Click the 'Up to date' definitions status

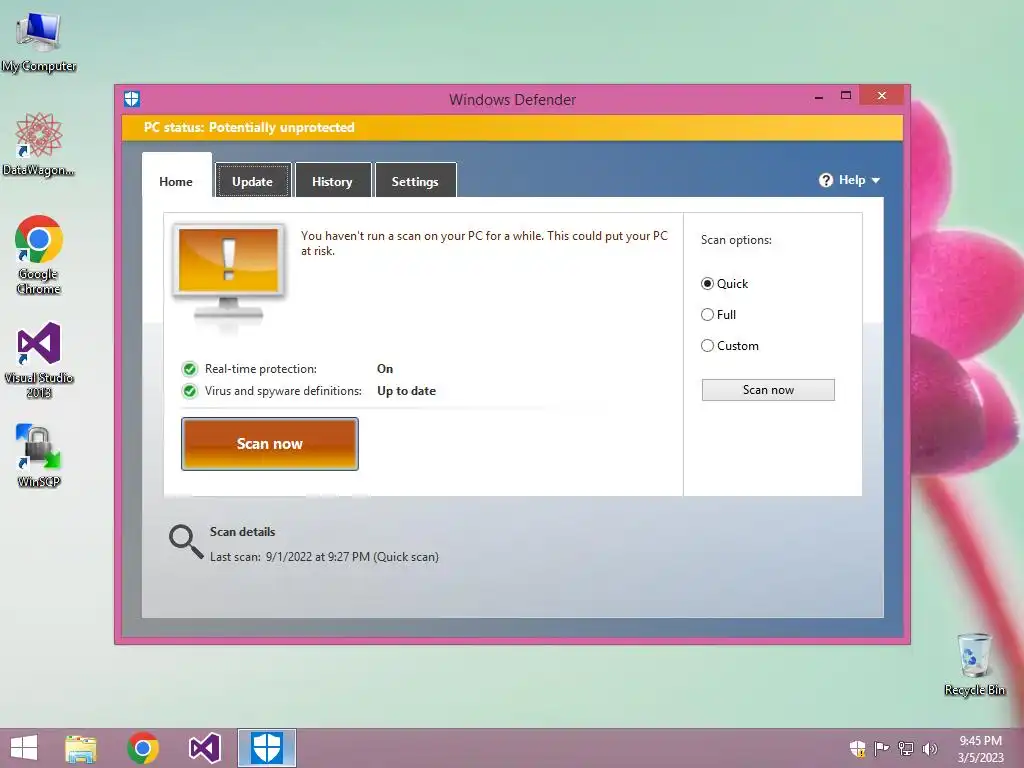coord(406,391)
